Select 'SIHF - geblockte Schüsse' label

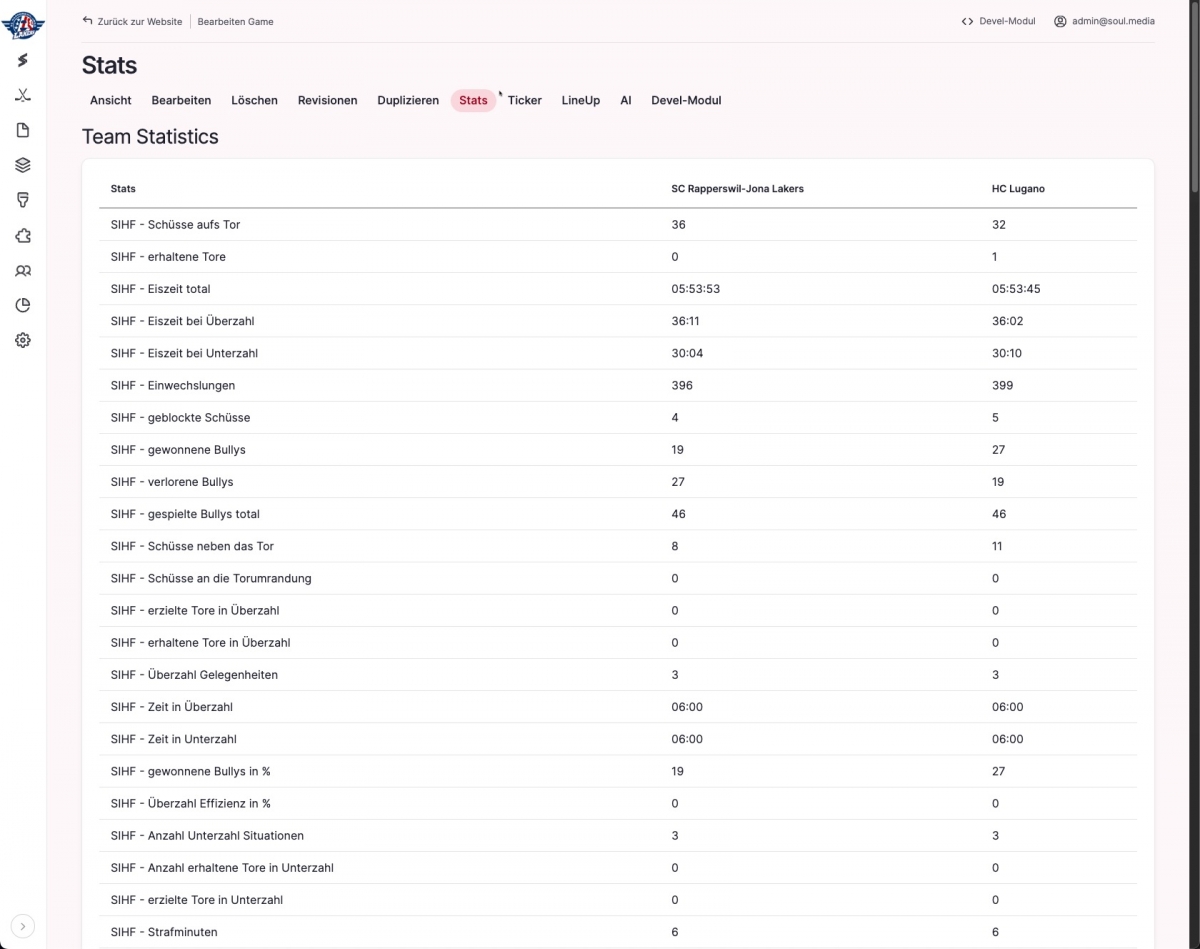pos(180,417)
